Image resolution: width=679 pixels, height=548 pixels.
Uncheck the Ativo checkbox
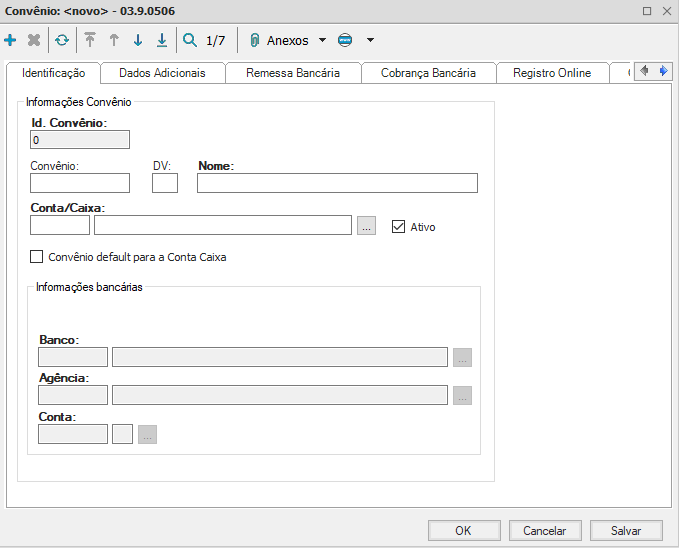tap(398, 226)
